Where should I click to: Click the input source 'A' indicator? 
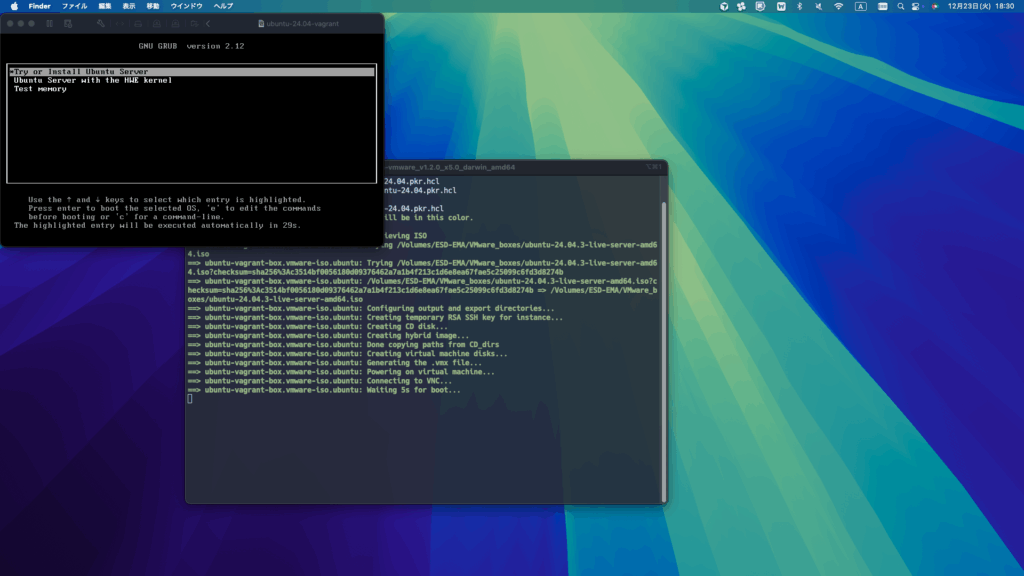[860, 6]
